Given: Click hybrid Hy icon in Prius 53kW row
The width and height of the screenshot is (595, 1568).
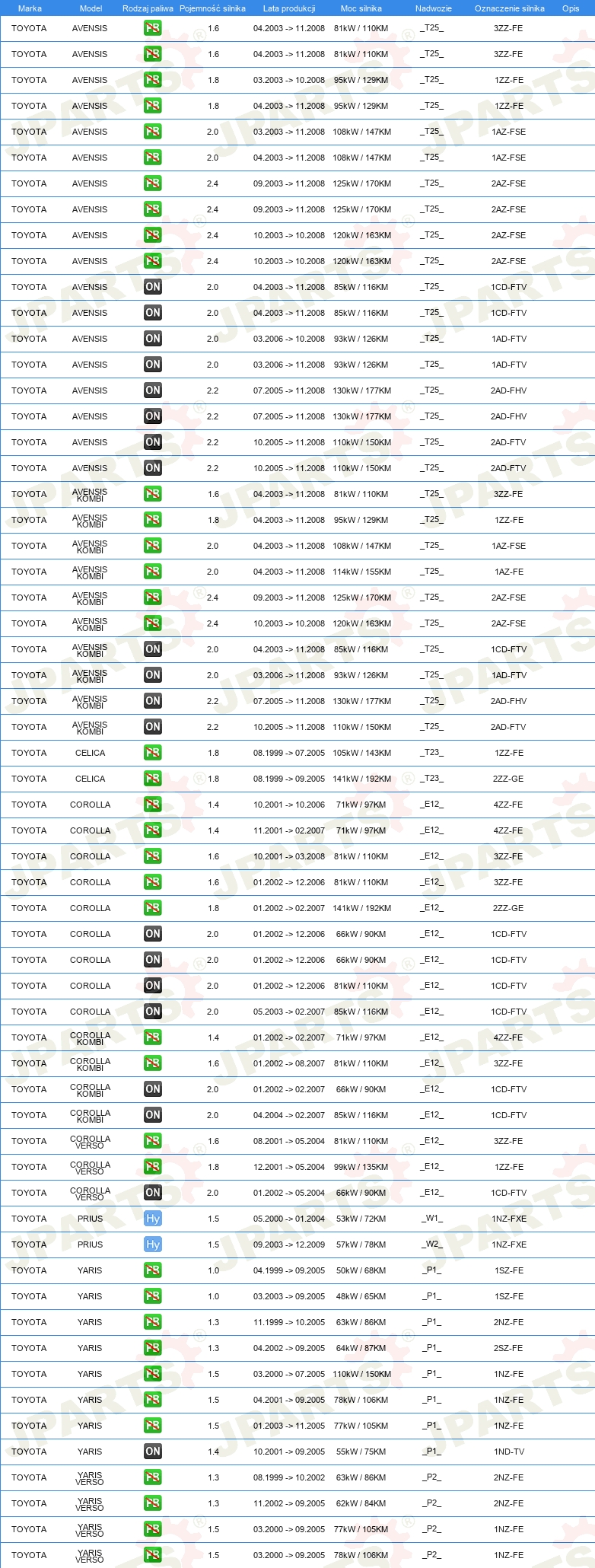Looking at the screenshot, I should click(x=152, y=1219).
